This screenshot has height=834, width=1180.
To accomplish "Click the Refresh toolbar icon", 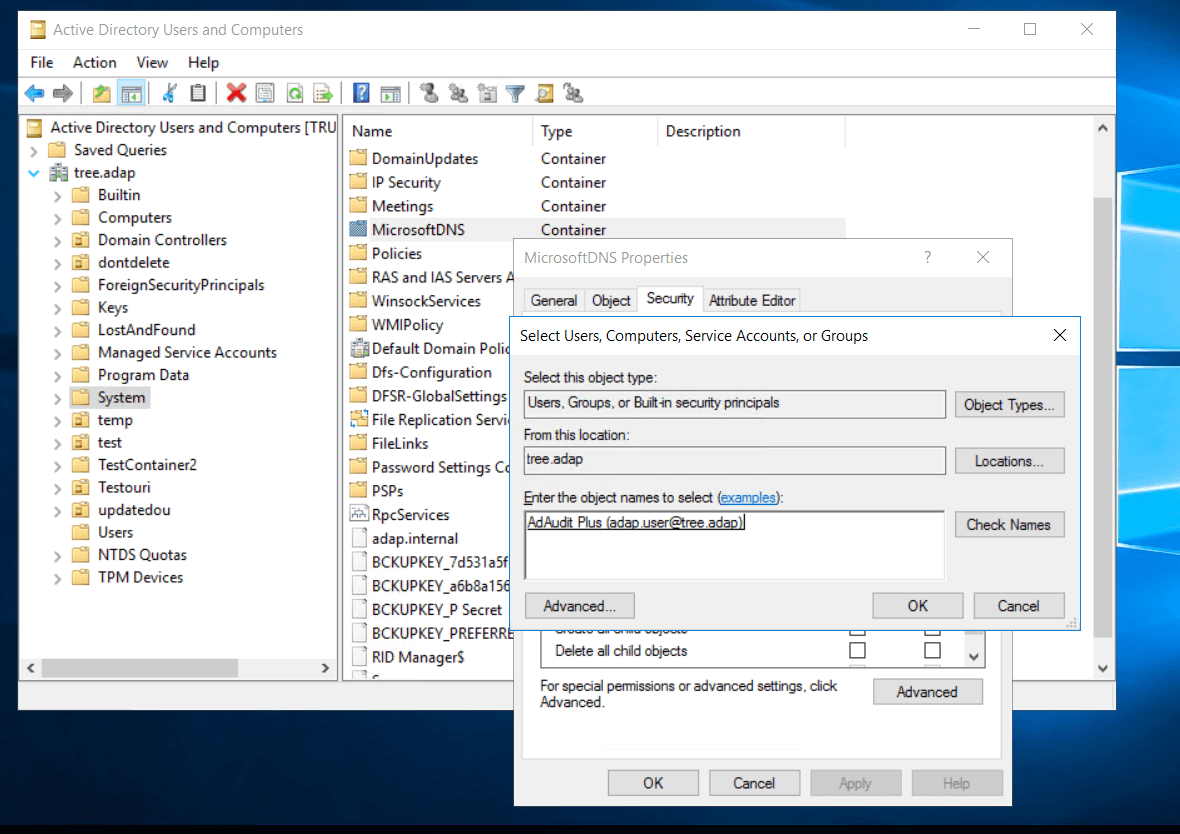I will (295, 93).
